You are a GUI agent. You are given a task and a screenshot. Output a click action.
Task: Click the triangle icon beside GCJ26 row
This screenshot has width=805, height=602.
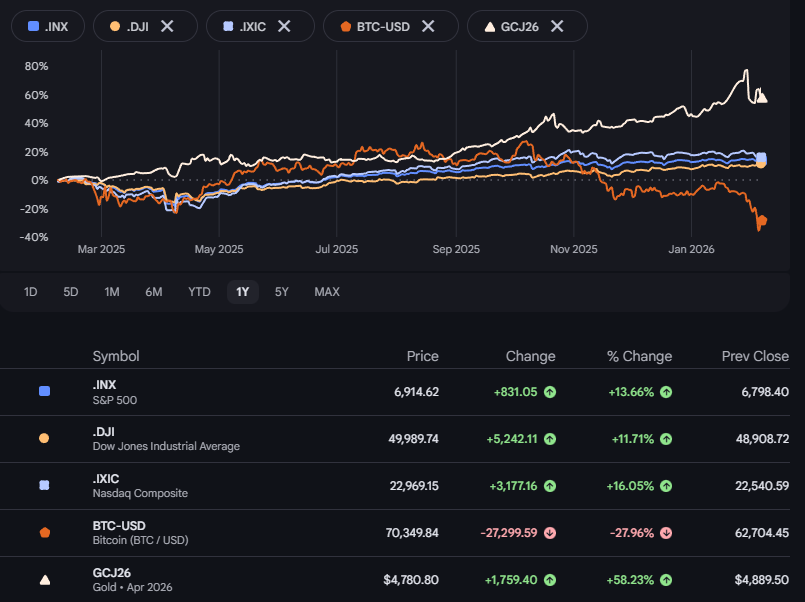(44, 579)
